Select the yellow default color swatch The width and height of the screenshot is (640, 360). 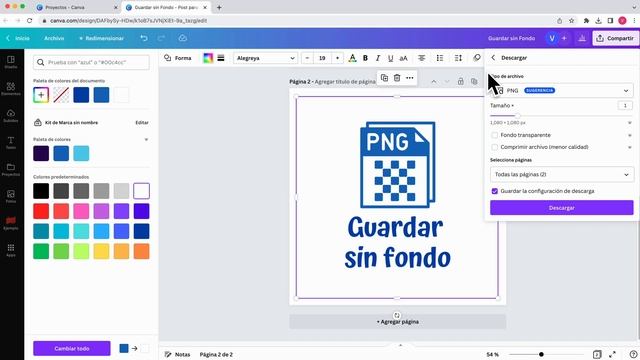pos(101,251)
